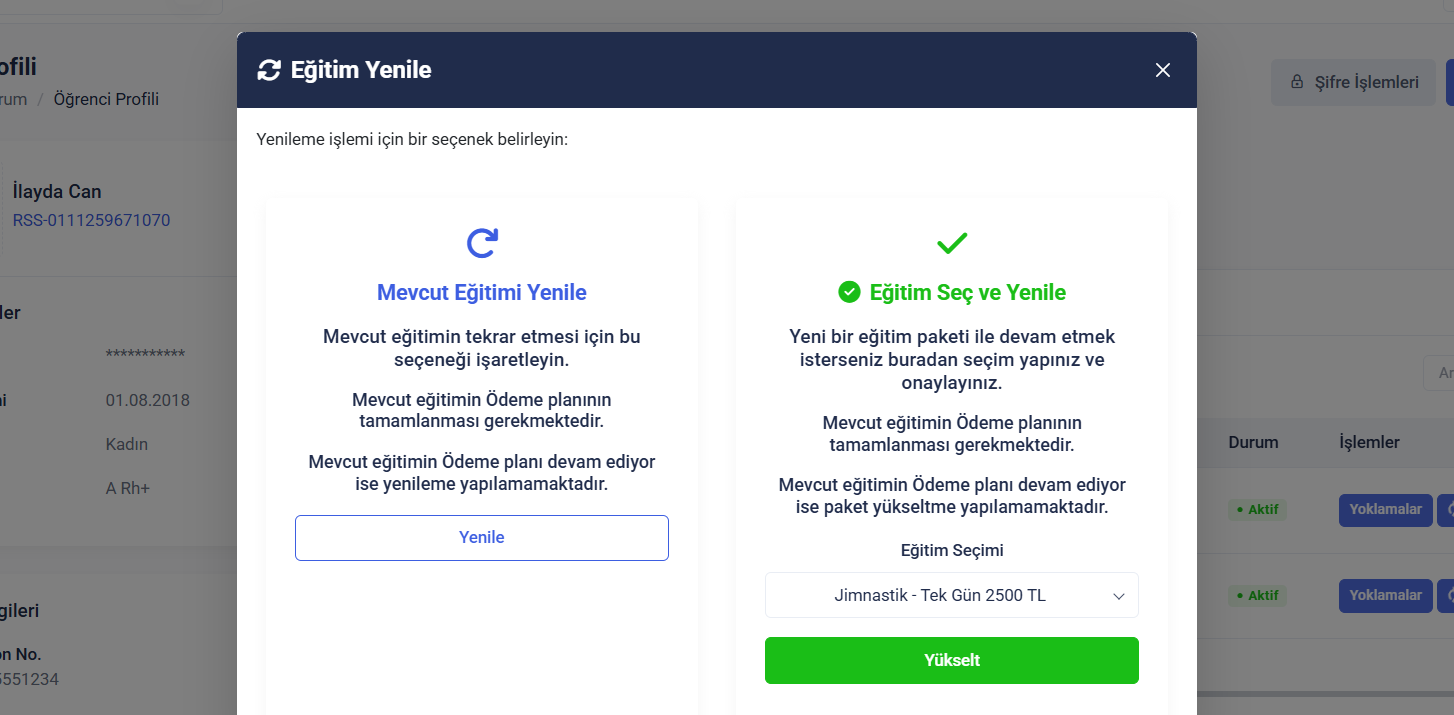Open the student code link RSS-0111259671070
Image resolution: width=1454 pixels, height=715 pixels.
(x=92, y=220)
